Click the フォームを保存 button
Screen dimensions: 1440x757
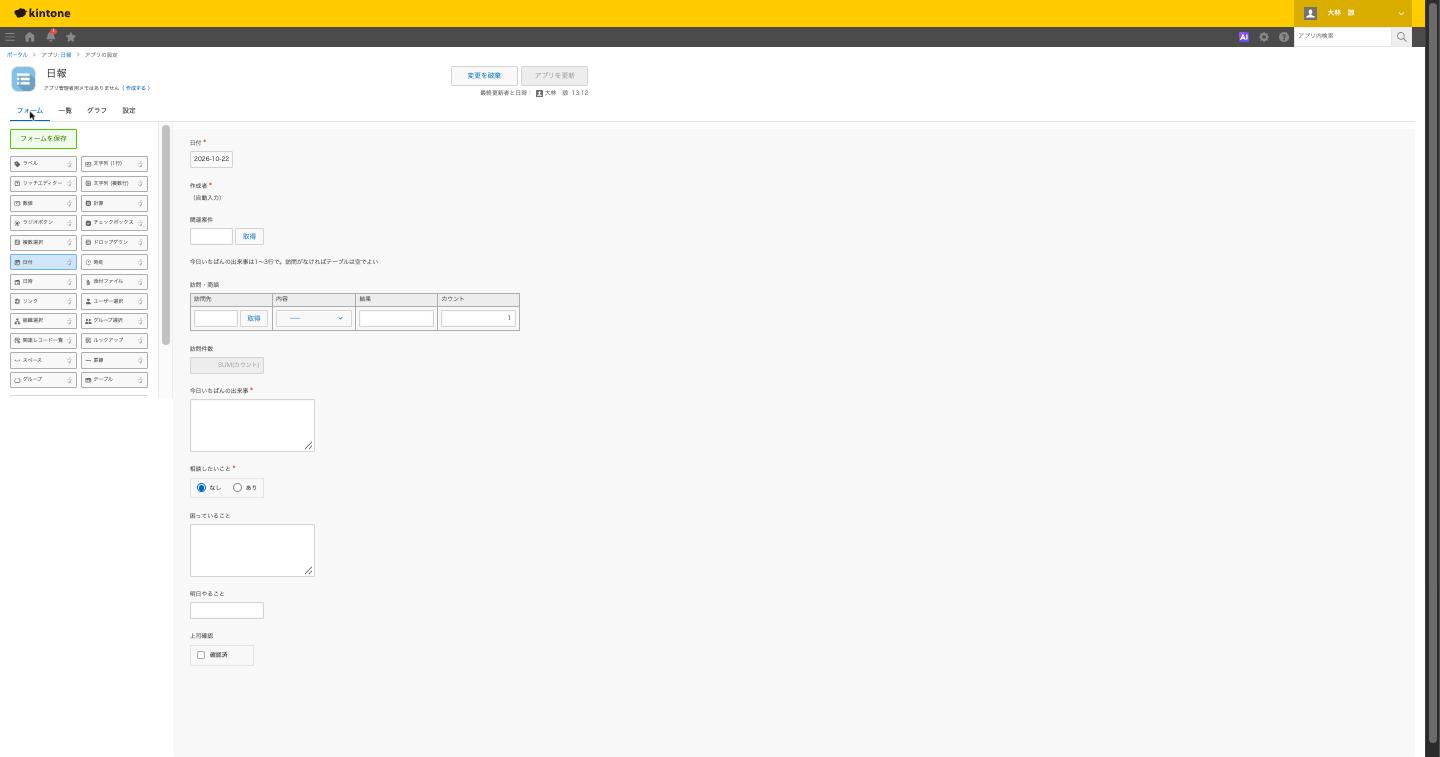tap(43, 138)
